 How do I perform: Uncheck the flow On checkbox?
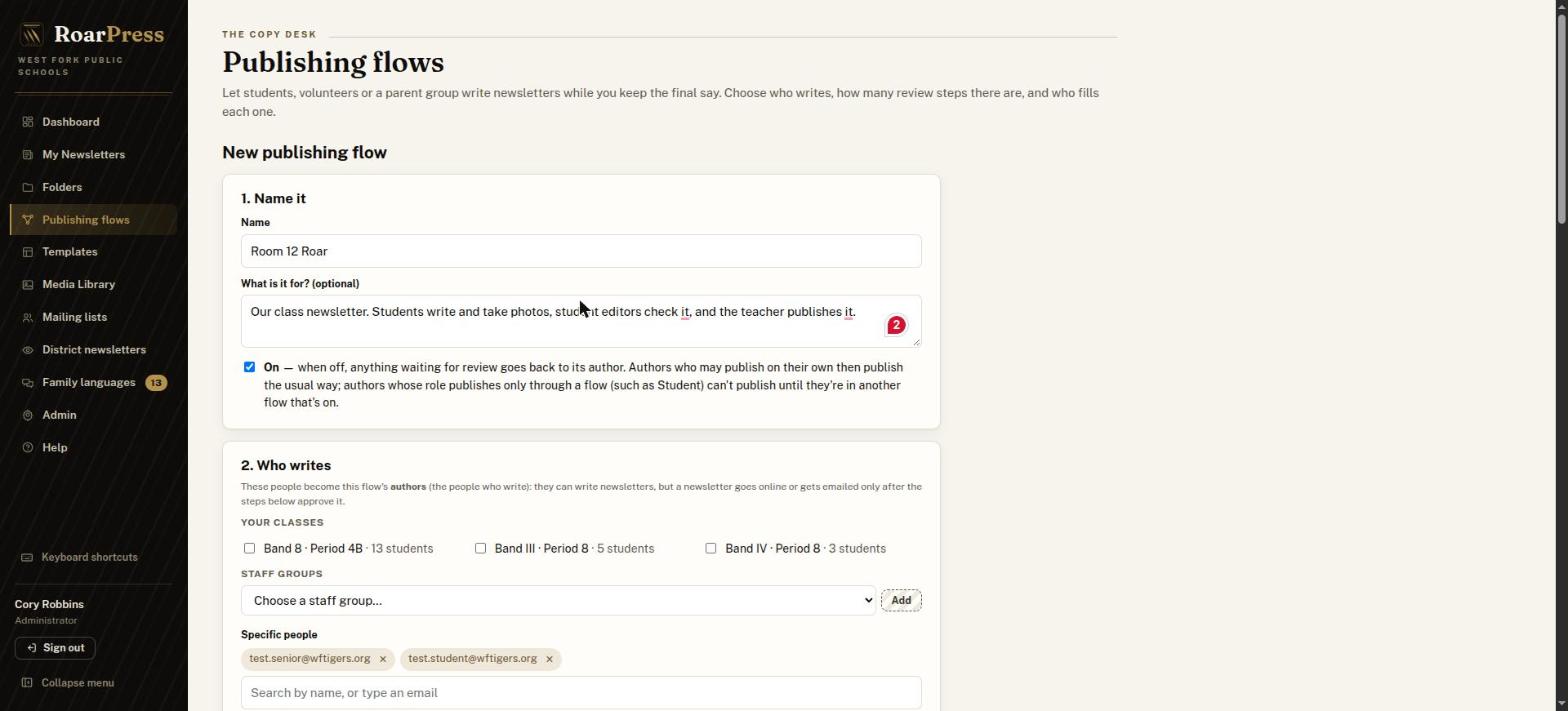tap(249, 367)
